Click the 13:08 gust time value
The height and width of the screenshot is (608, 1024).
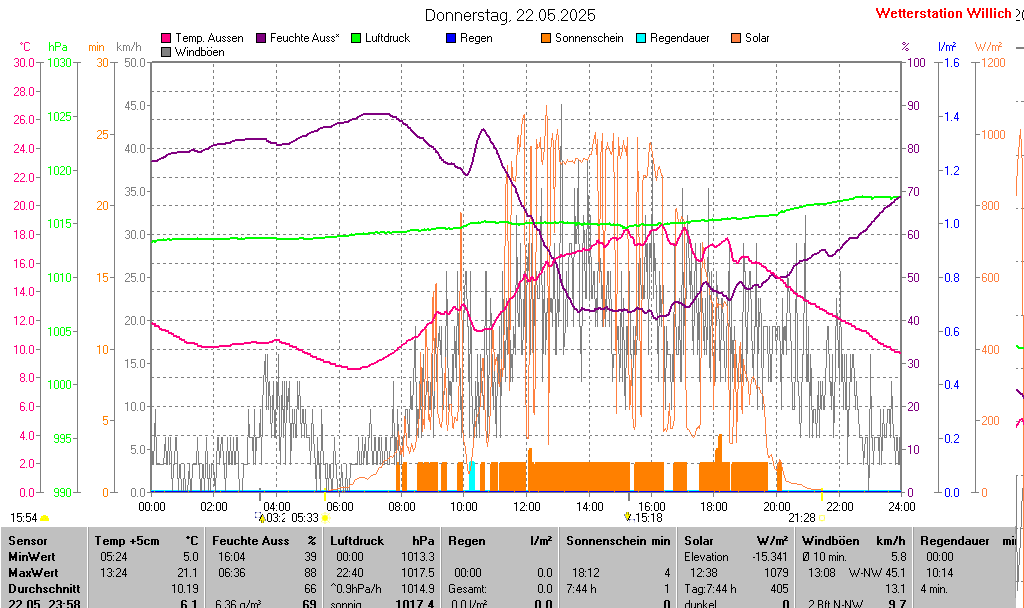coord(822,573)
